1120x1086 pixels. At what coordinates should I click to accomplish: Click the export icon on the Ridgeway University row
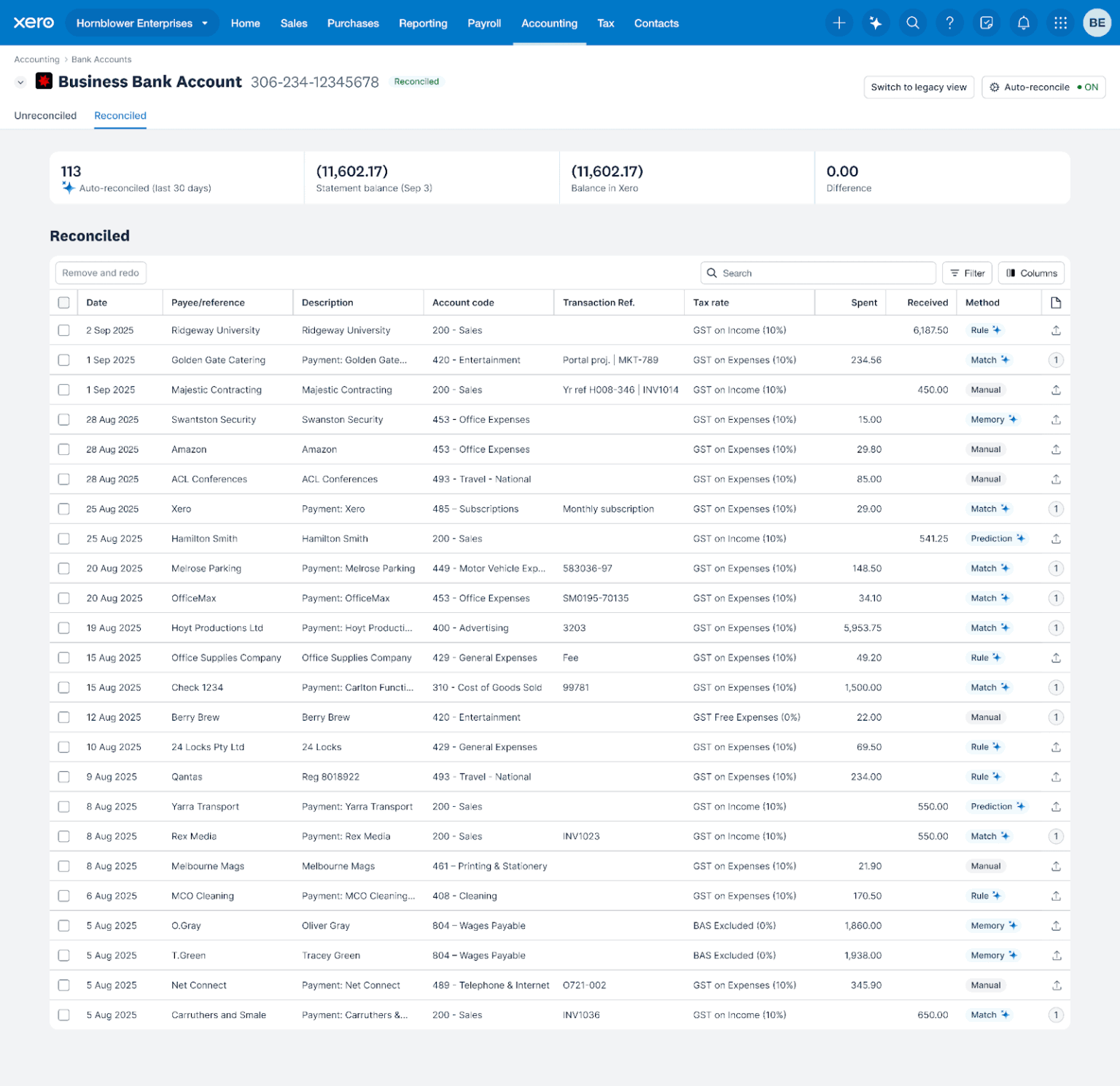[1056, 330]
